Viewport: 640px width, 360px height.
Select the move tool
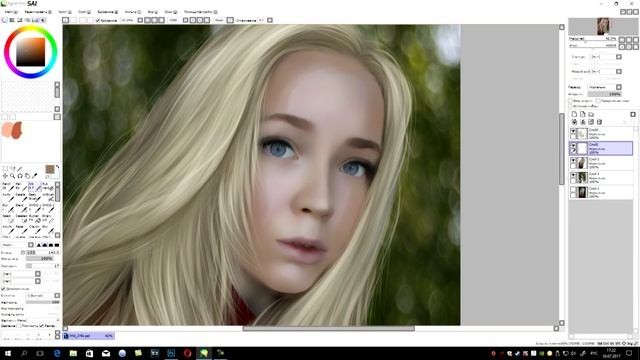(5, 176)
